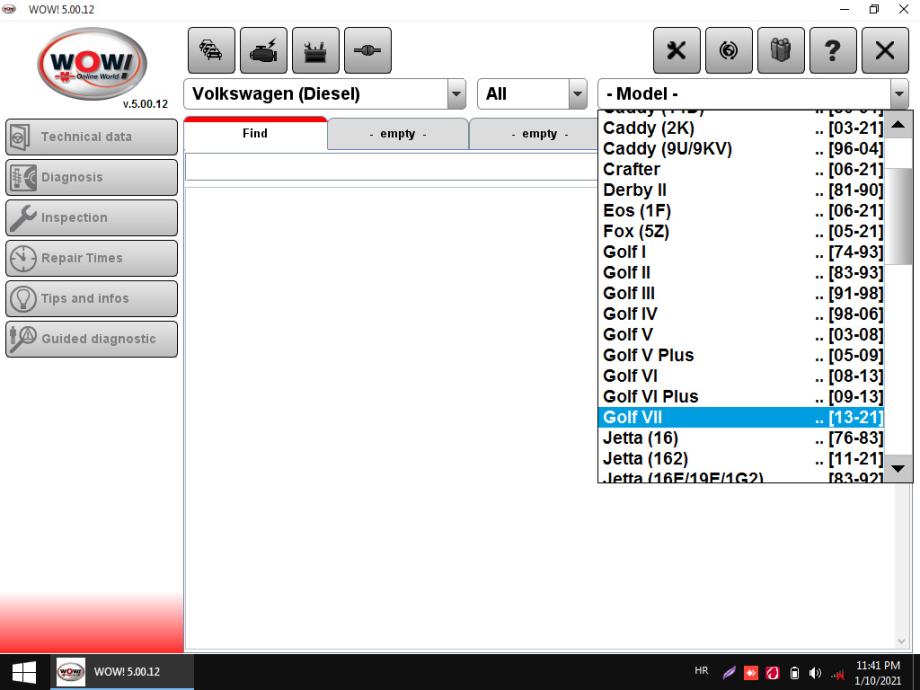Click the engine diagnostics toolbar icon
This screenshot has width=920, height=690.
[x=263, y=50]
